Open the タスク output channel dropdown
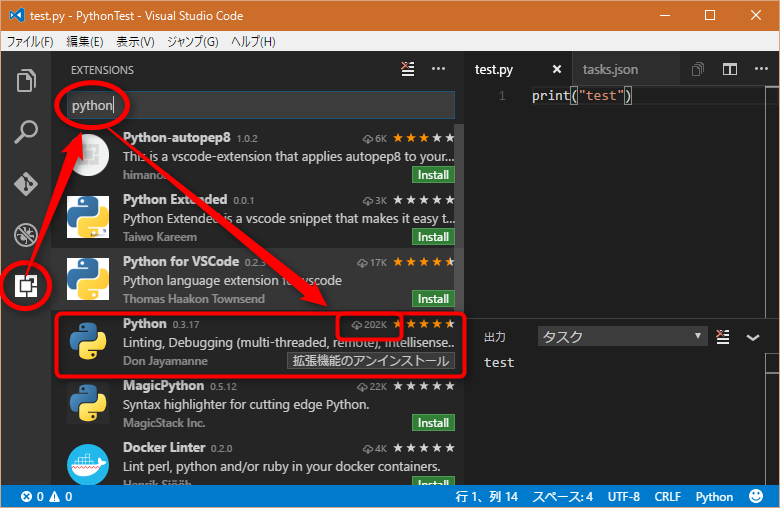The width and height of the screenshot is (780, 508). 622,336
